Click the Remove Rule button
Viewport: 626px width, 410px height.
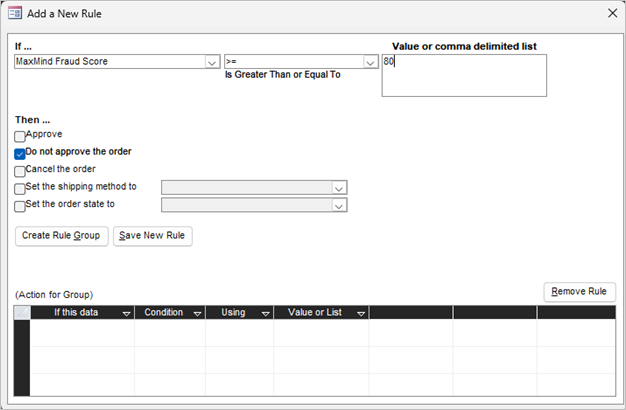[579, 292]
